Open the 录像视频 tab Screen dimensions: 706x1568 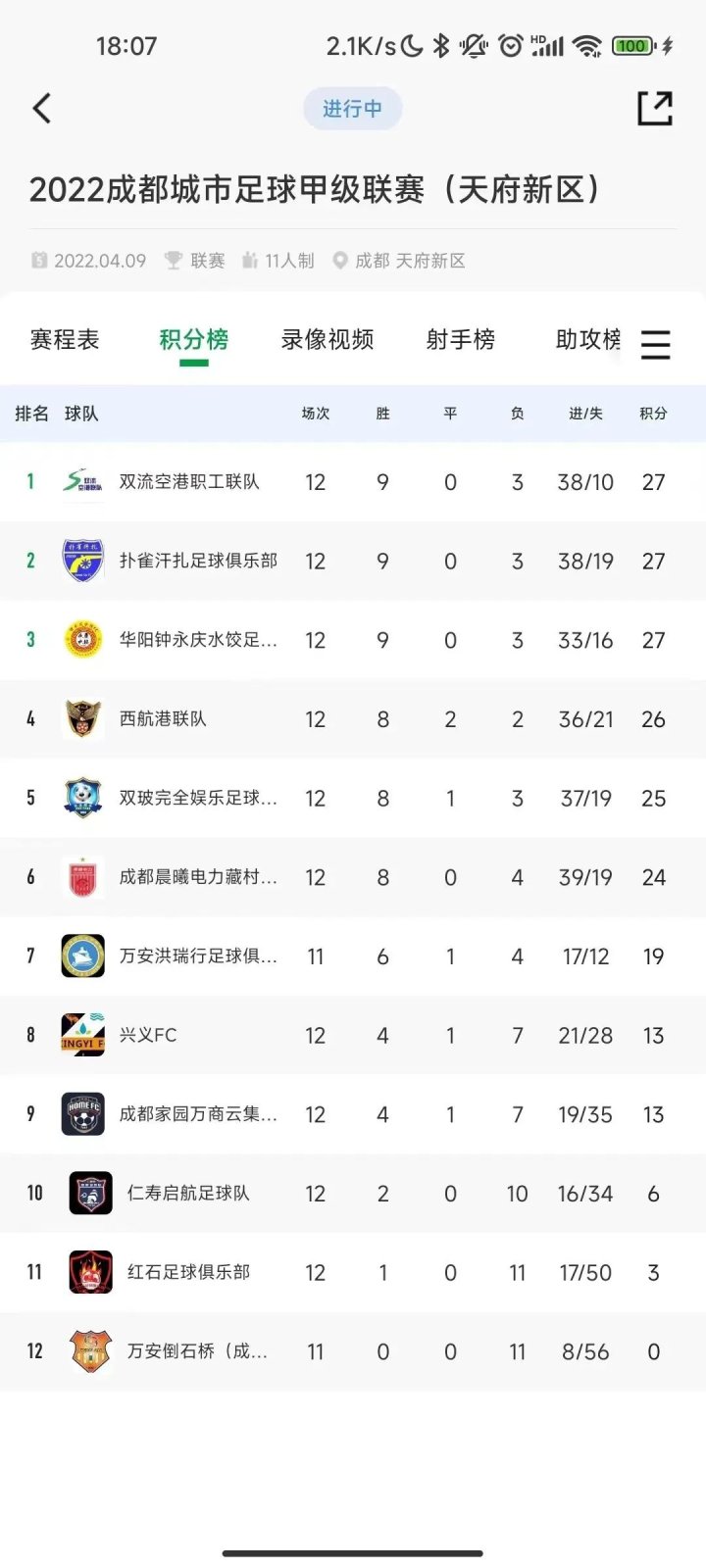click(x=328, y=340)
